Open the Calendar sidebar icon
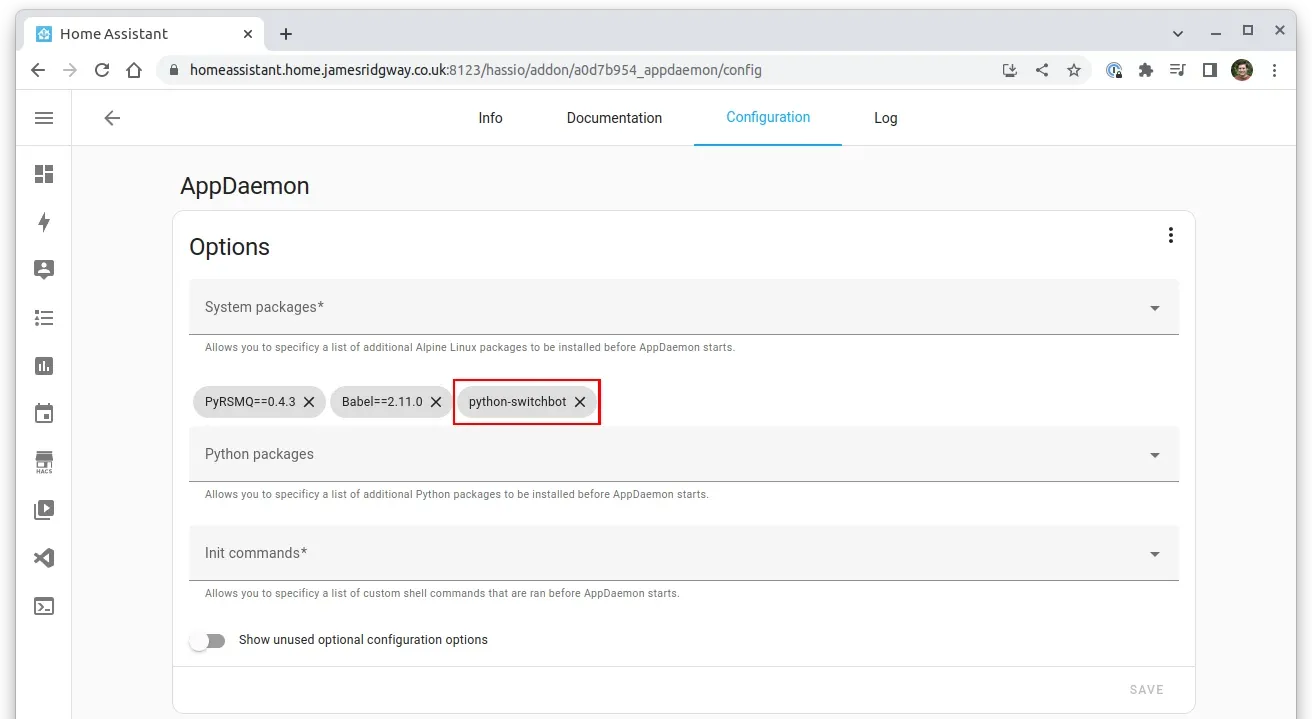This screenshot has width=1312, height=719. tap(44, 414)
